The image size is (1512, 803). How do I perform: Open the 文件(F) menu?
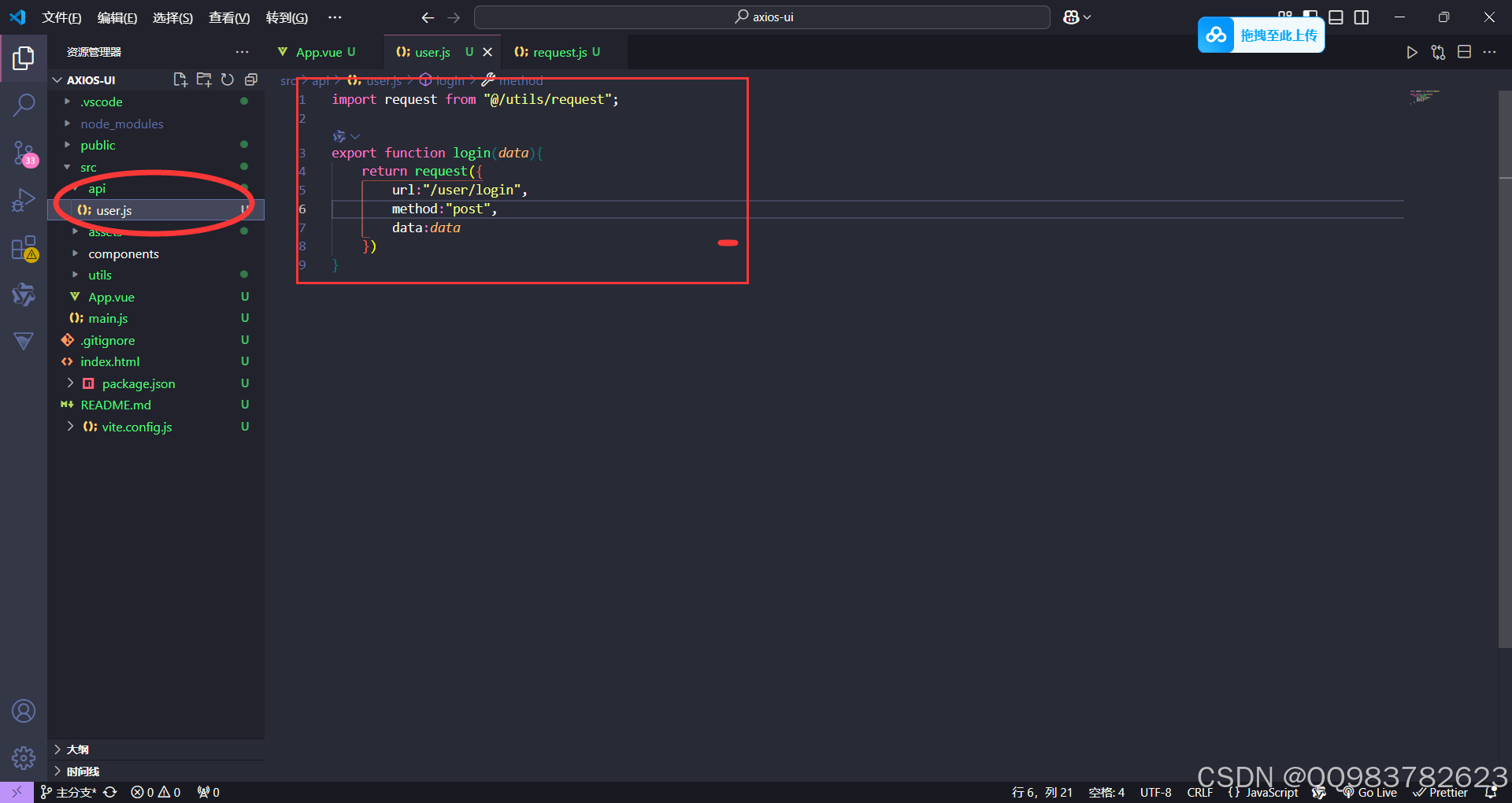pyautogui.click(x=61, y=17)
